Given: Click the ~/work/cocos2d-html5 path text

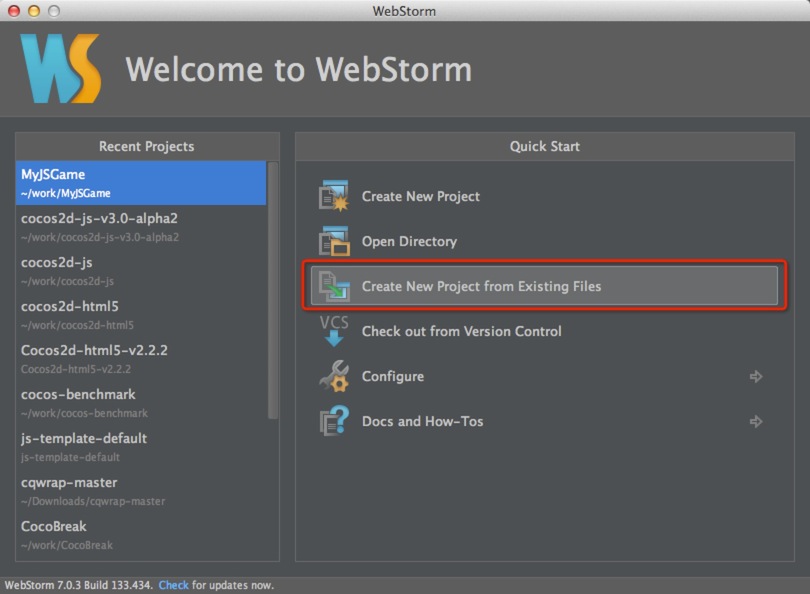Looking at the screenshot, I should point(77,325).
